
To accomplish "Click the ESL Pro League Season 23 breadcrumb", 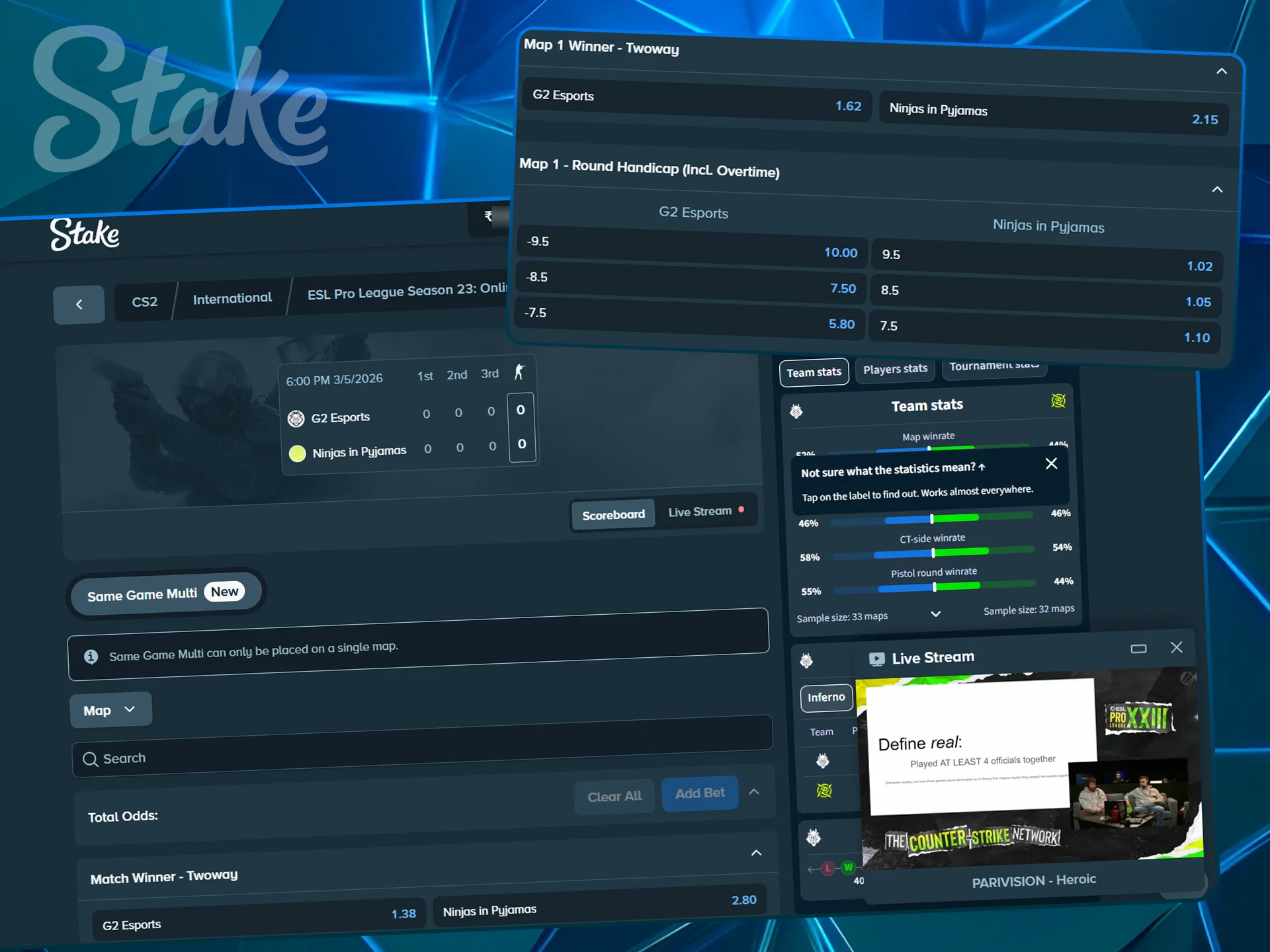I will 406,291.
